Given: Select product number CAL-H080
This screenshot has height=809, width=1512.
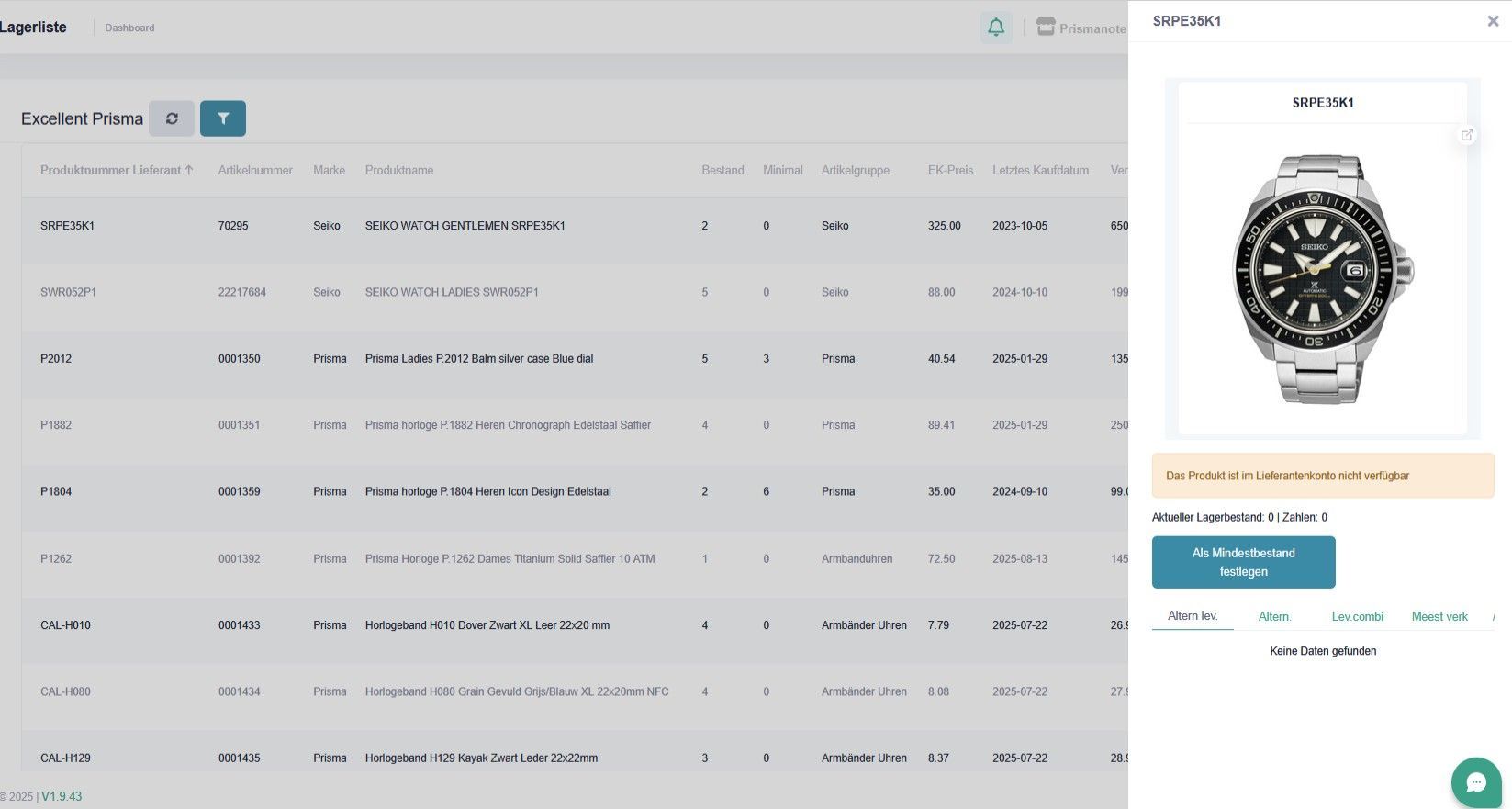Looking at the screenshot, I should (x=65, y=691).
